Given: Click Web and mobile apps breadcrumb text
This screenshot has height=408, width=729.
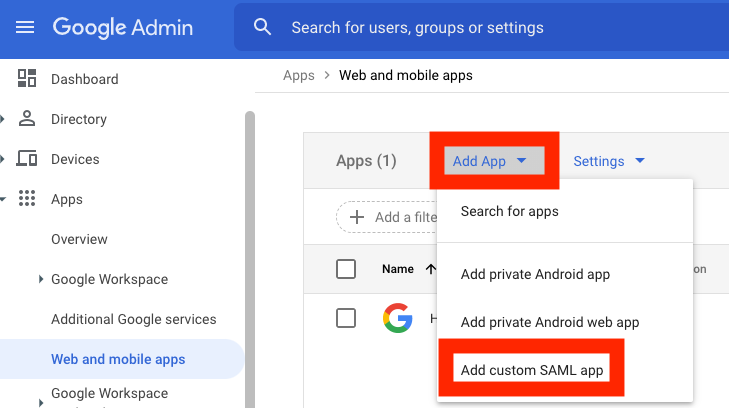Looking at the screenshot, I should (406, 75).
